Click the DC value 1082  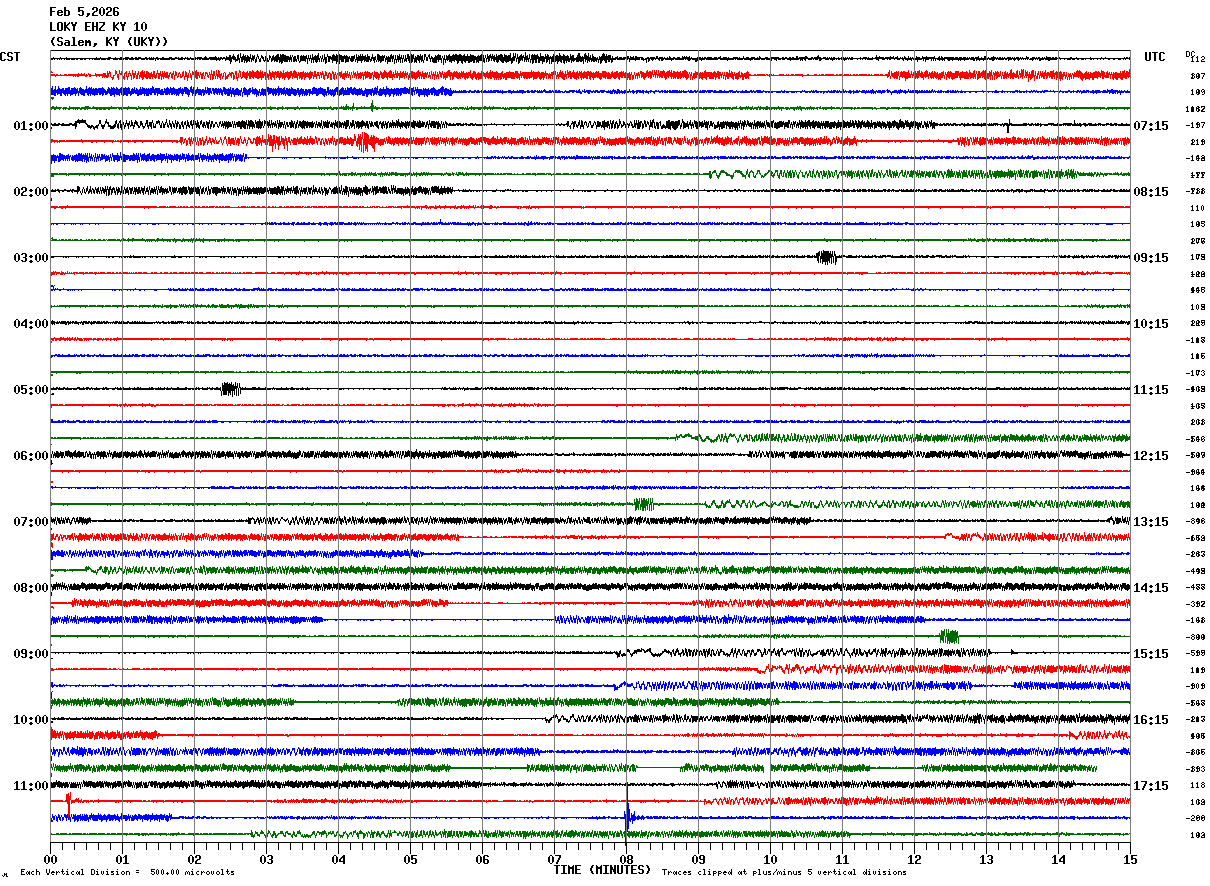[1196, 109]
